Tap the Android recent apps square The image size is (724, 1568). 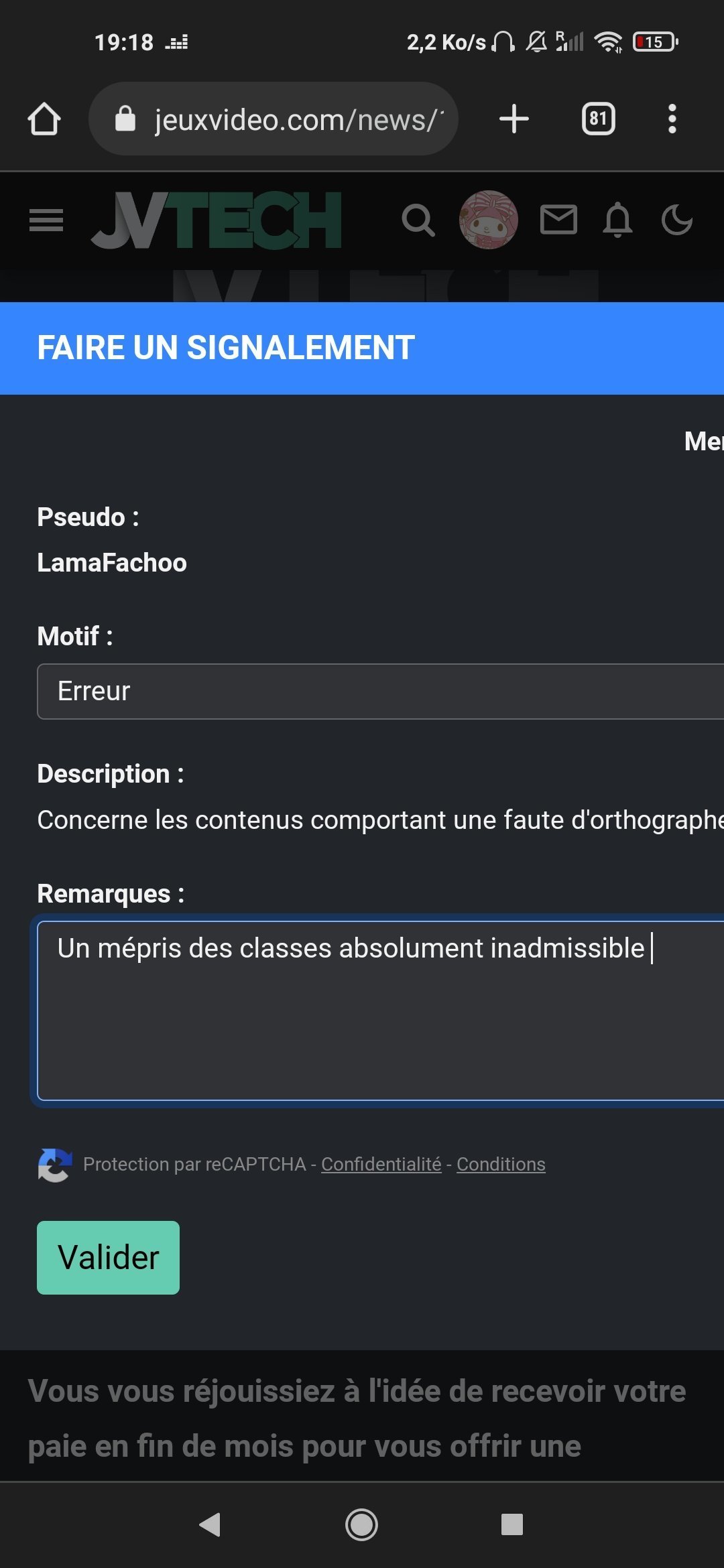tap(512, 1524)
